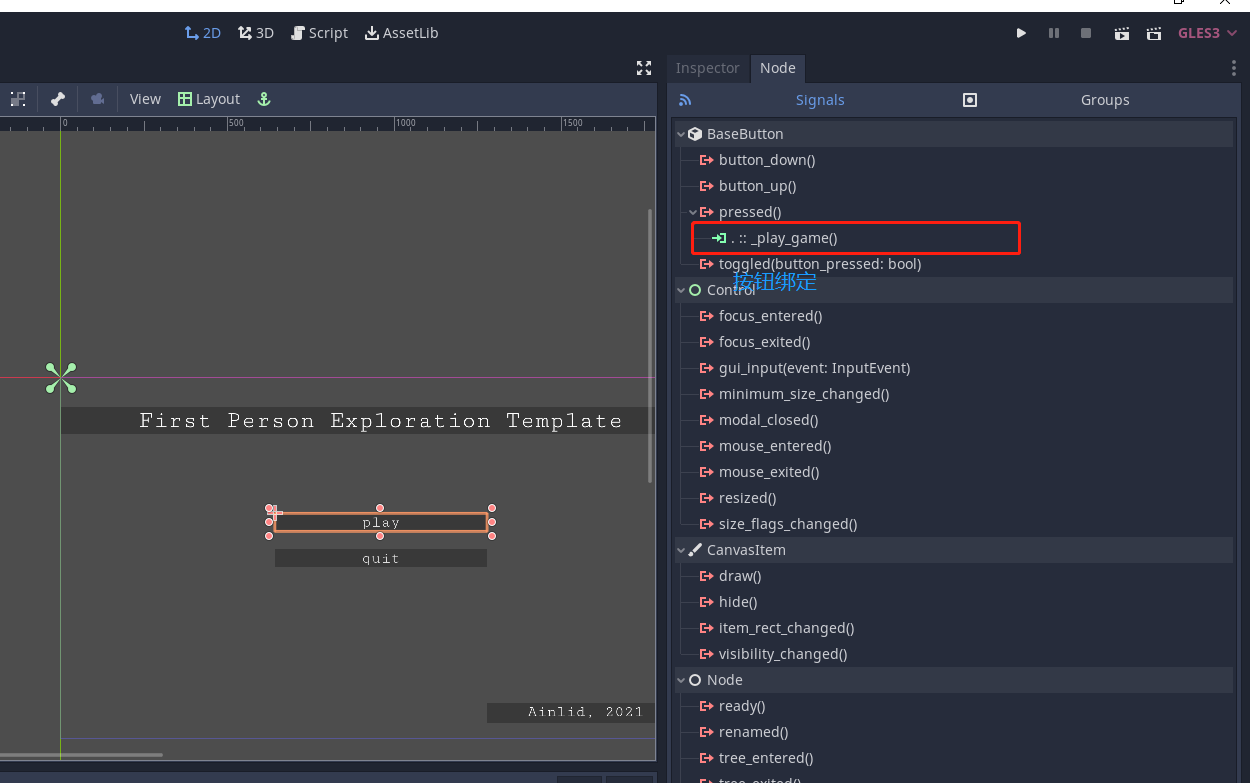The width and height of the screenshot is (1250, 783).
Task: Click the bone skeleton options icon
Action: pyautogui.click(x=58, y=99)
